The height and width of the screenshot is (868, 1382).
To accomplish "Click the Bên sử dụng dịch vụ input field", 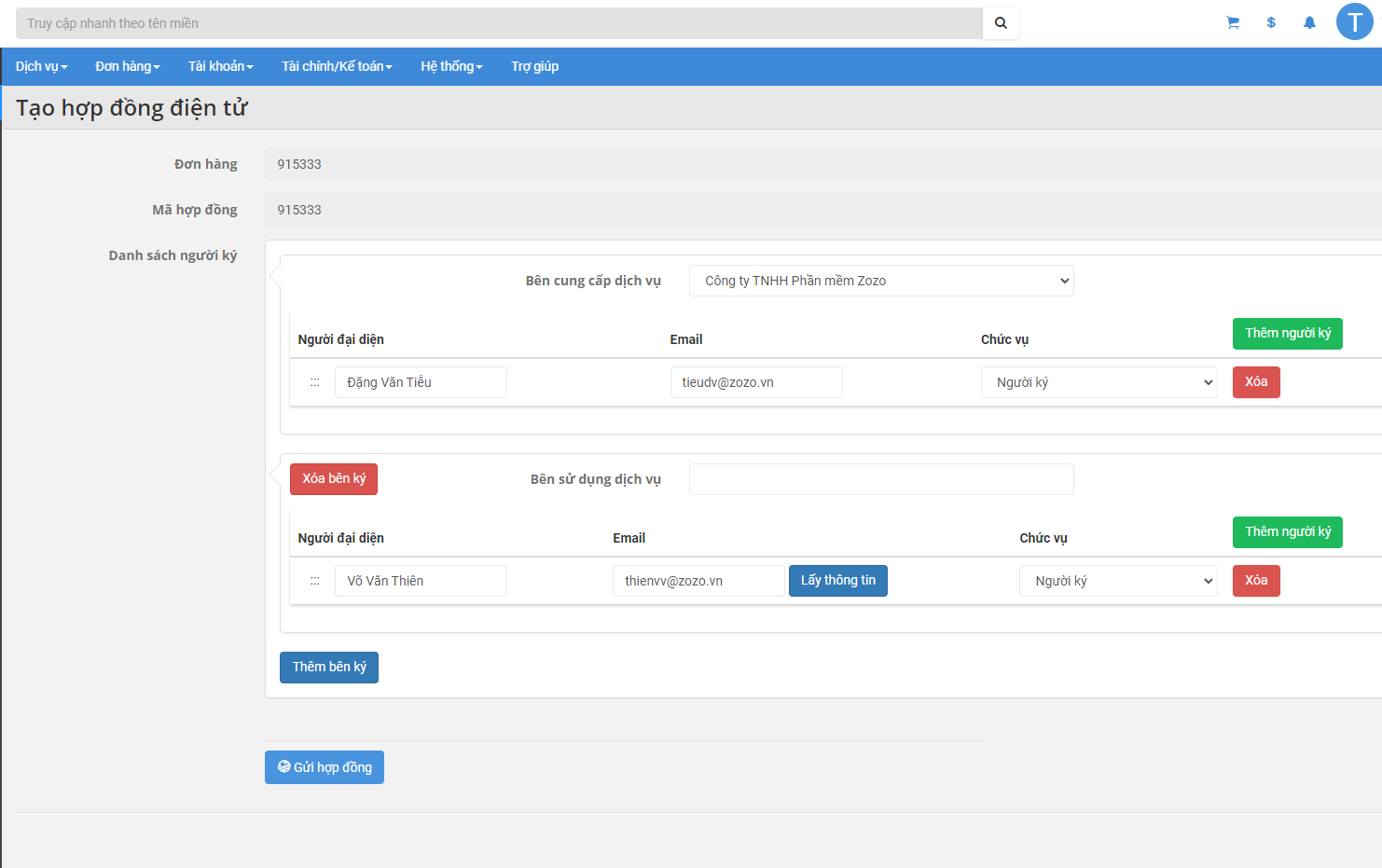I will click(881, 479).
